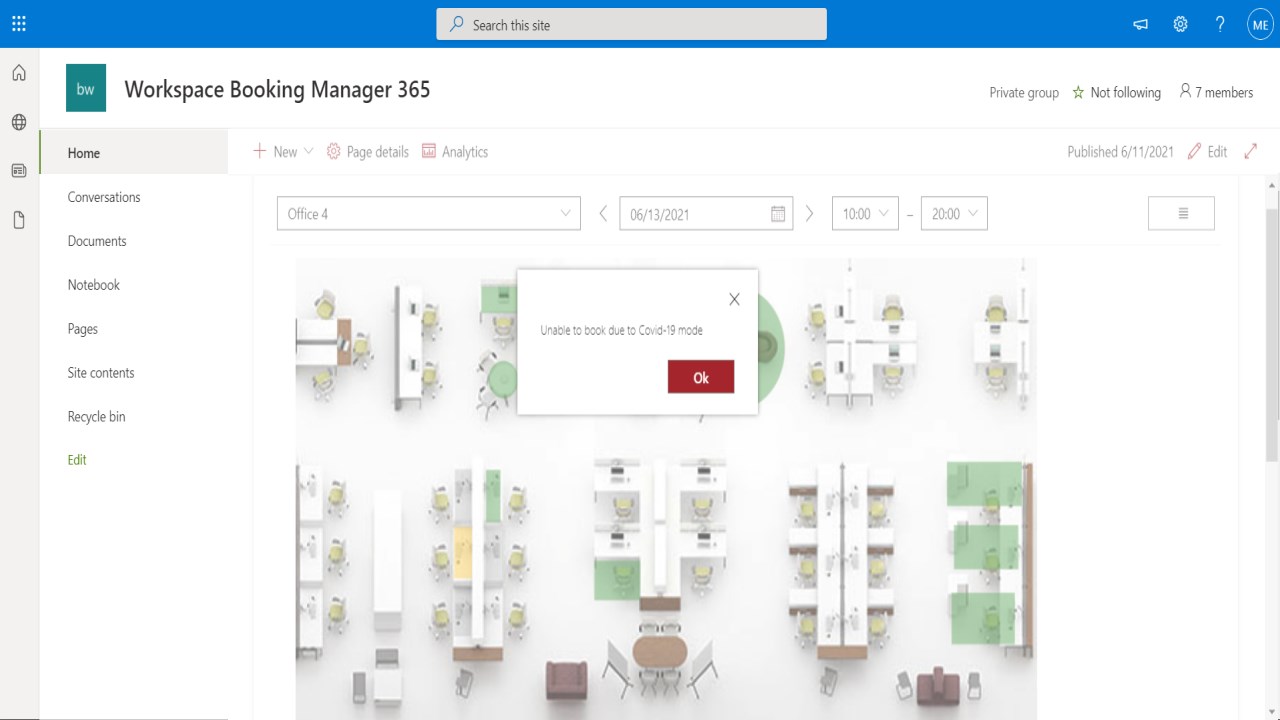This screenshot has width=1280, height=720.
Task: Open the 20:00 end time dropdown
Action: [954, 214]
